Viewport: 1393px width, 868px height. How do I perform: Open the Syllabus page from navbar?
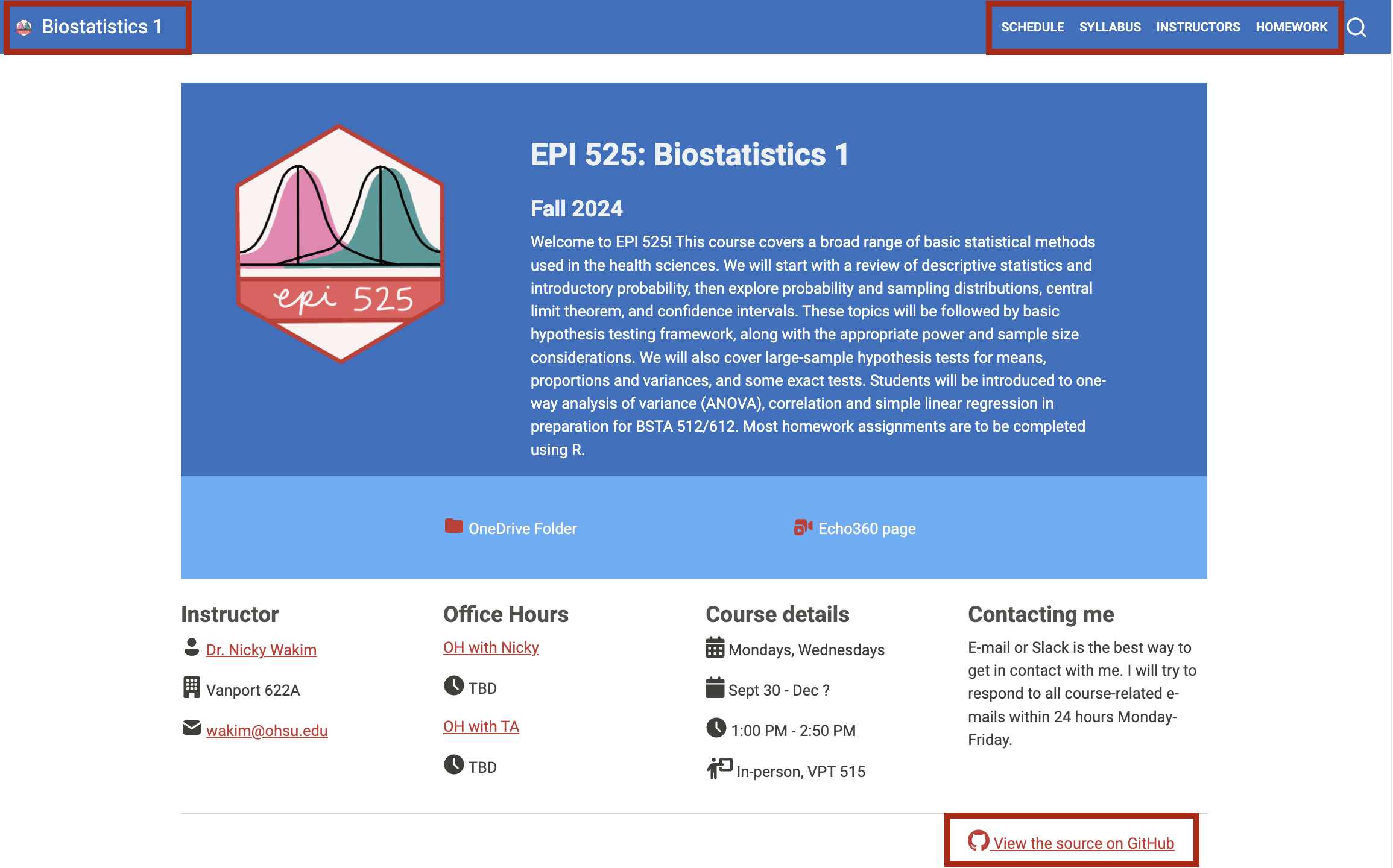tap(1110, 27)
